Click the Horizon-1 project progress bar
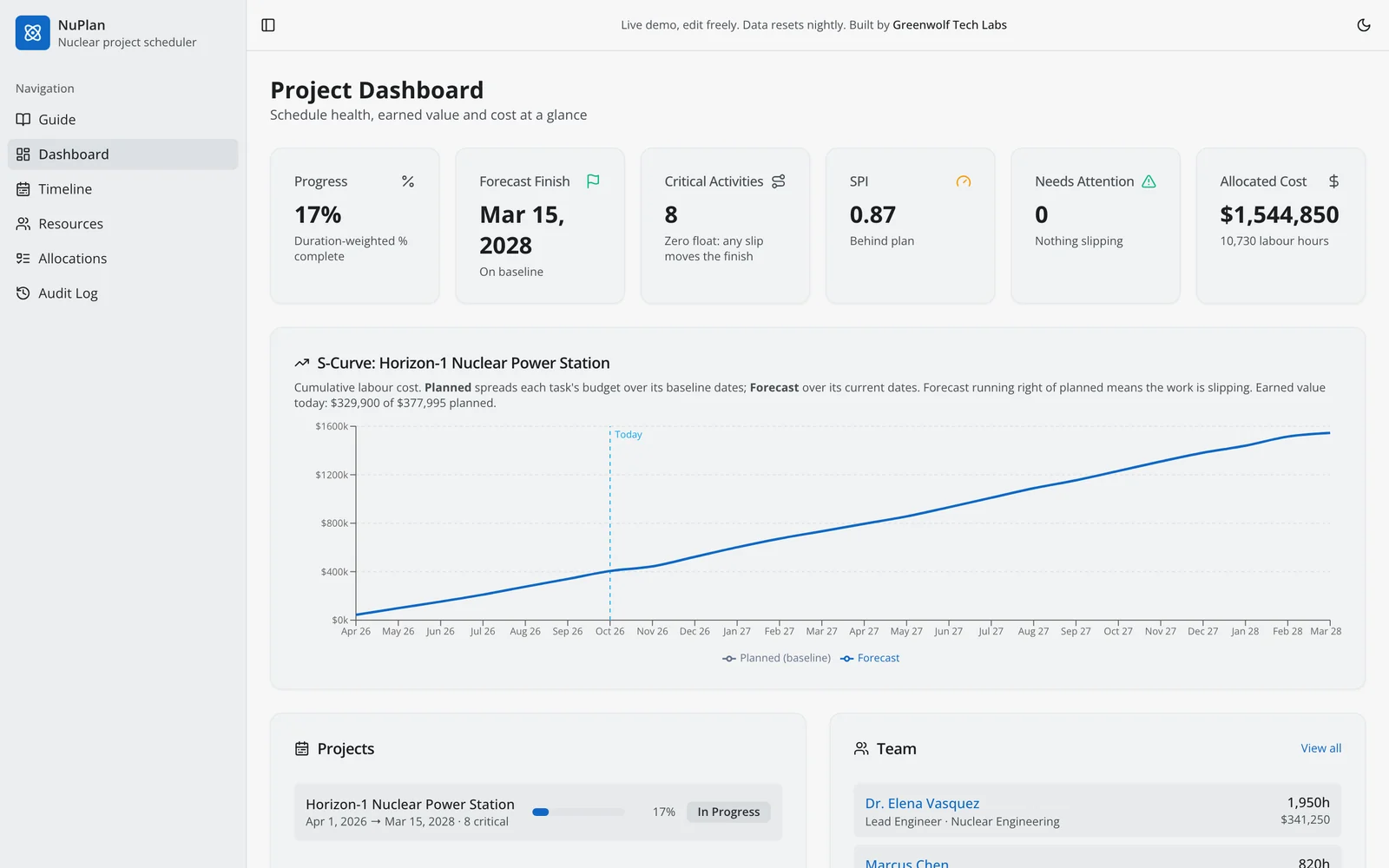 pos(578,812)
